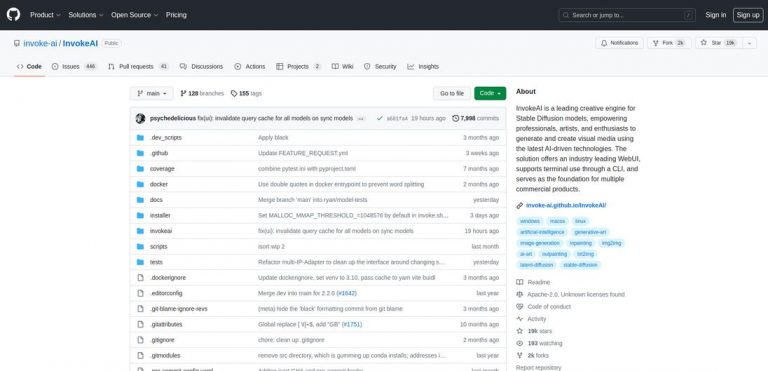Viewport: 768px width, 371px height.
Task: Open the commit history clock icon
Action: [x=456, y=119]
